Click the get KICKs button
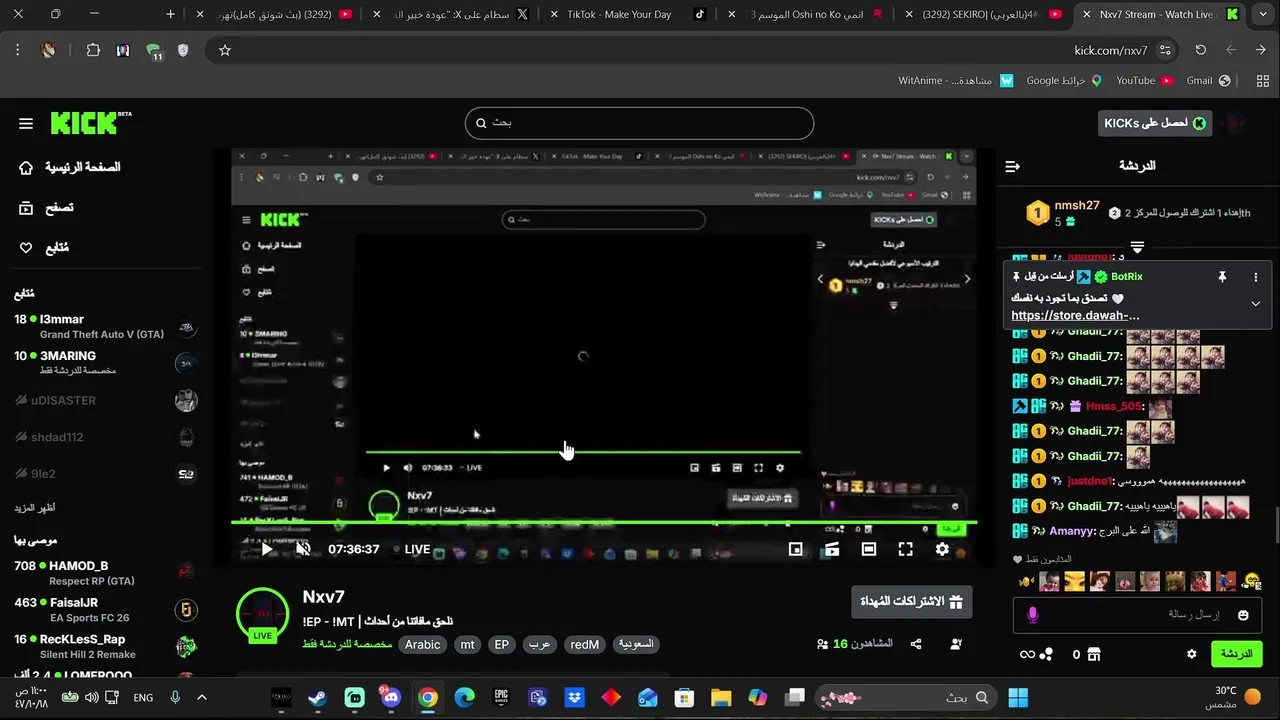This screenshot has height=720, width=1280. pyautogui.click(x=1155, y=123)
